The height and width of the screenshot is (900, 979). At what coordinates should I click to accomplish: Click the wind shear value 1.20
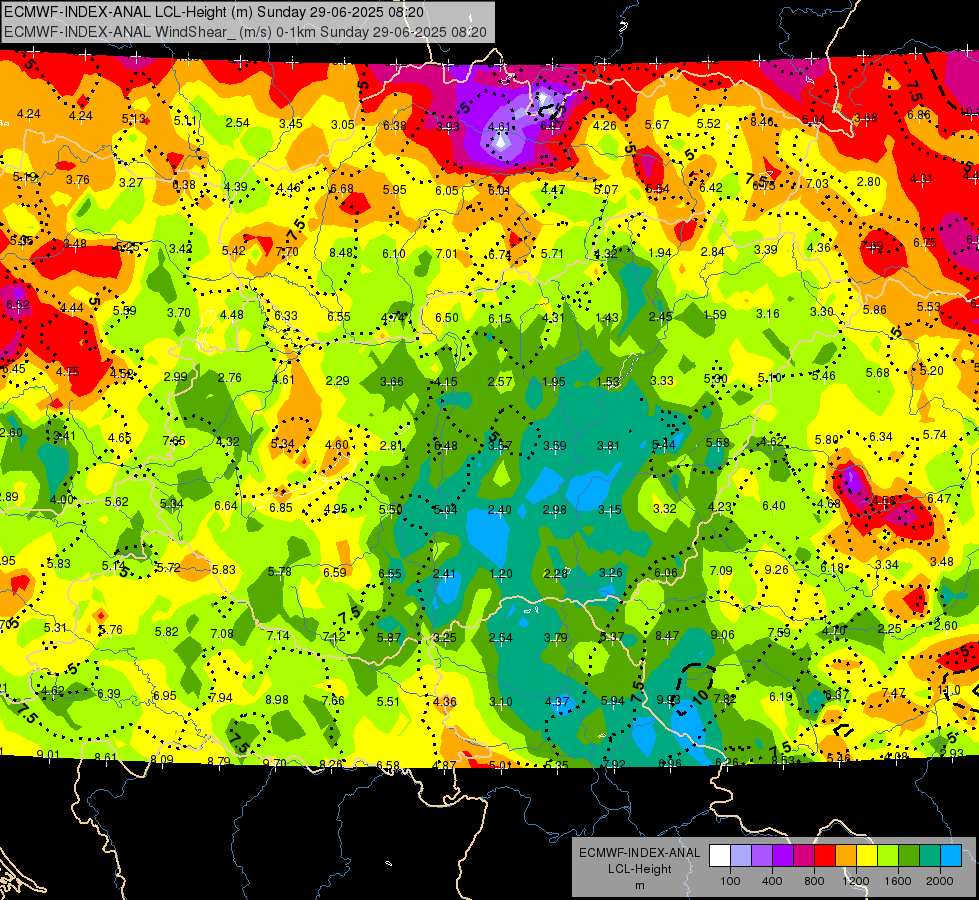click(501, 573)
